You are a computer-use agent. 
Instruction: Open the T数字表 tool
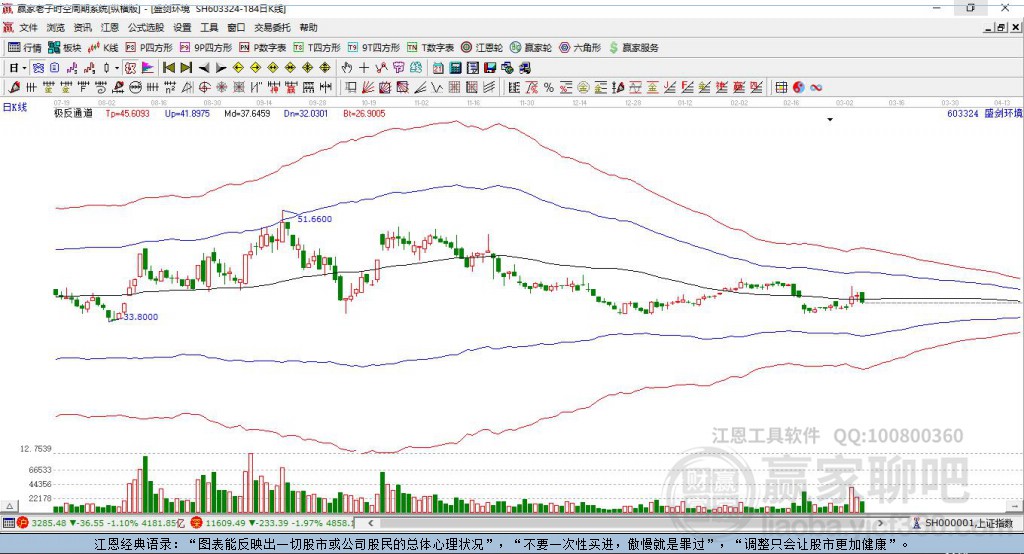tap(430, 48)
